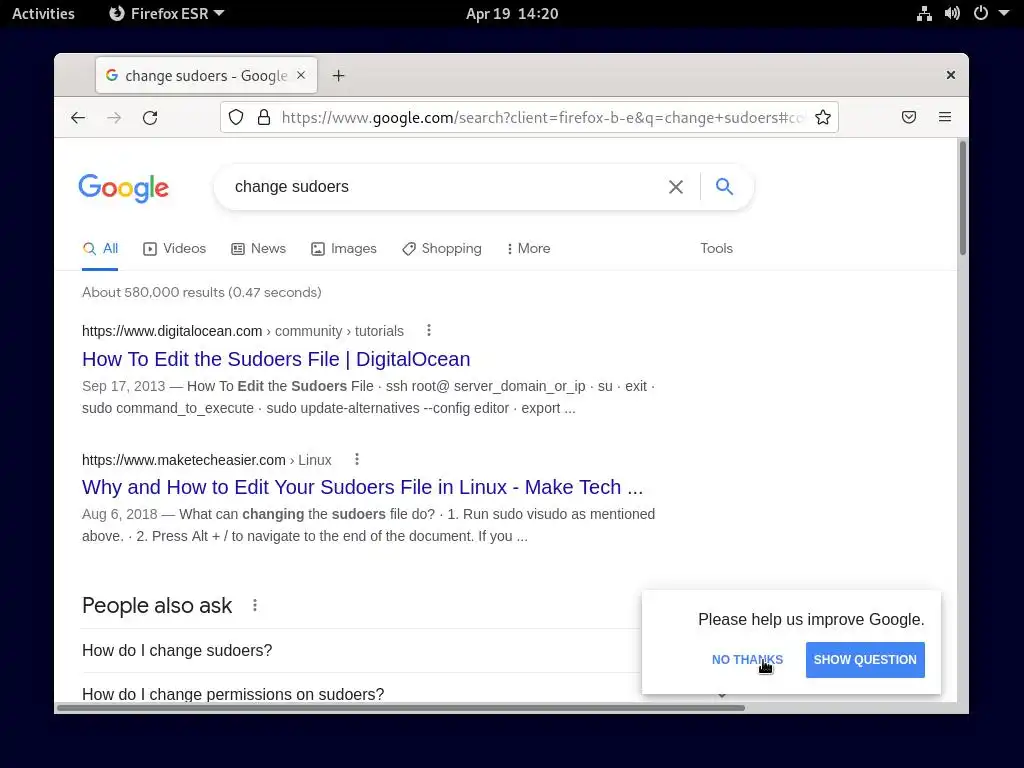Open the Firefox hamburger menu
Screen dimensions: 1024x768
[x=945, y=118]
